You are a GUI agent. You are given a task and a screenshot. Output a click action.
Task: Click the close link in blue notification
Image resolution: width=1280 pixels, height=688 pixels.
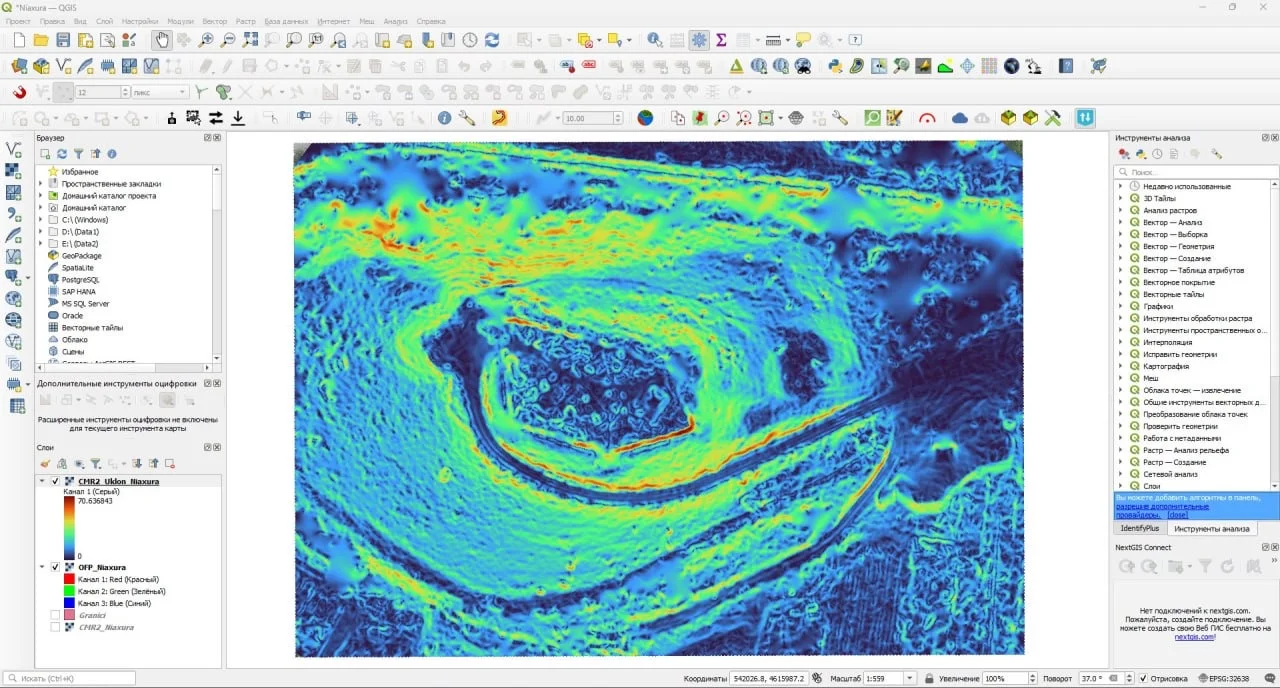(x=1178, y=514)
